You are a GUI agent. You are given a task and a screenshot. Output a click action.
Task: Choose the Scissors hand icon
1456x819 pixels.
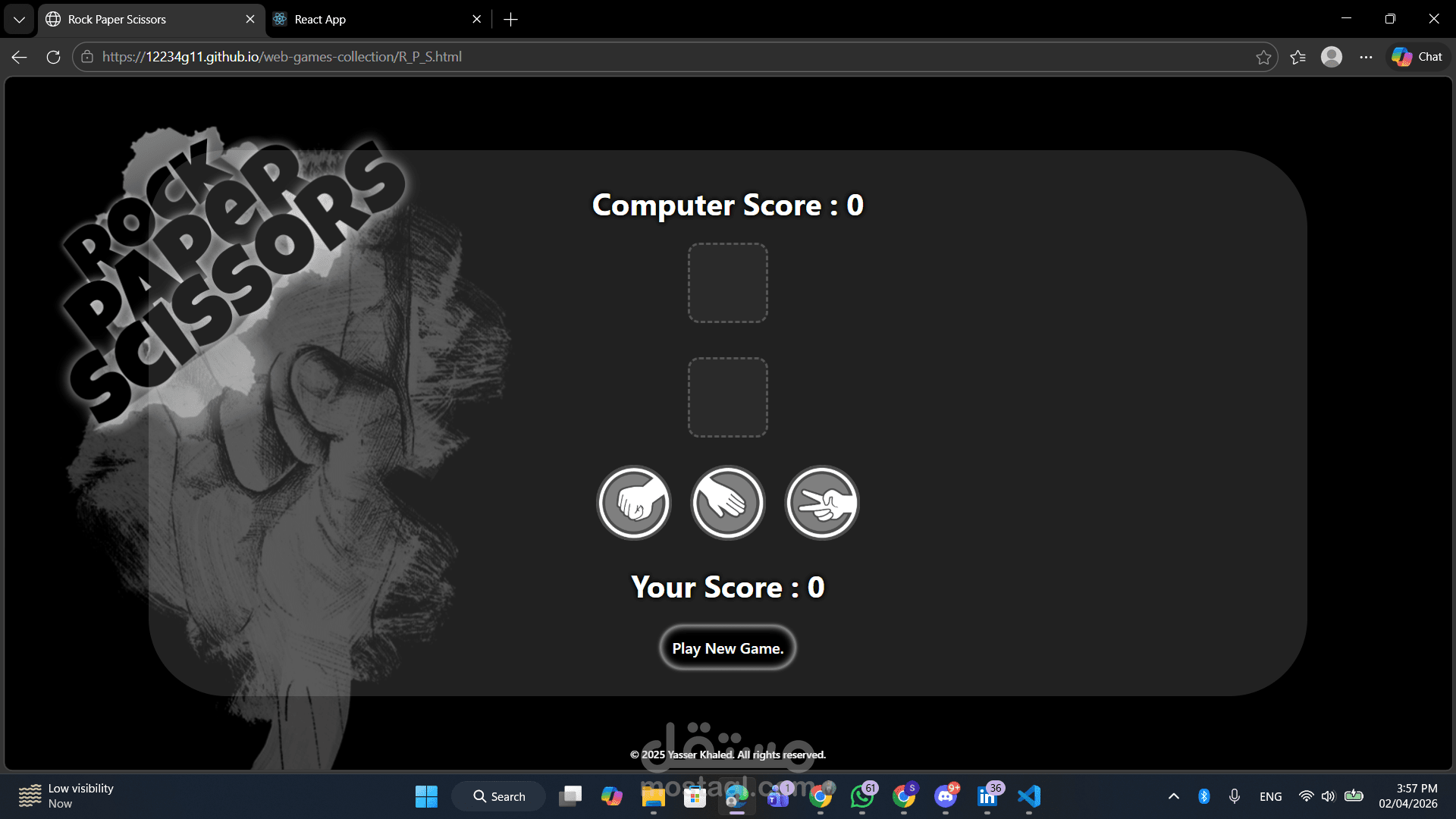(822, 503)
